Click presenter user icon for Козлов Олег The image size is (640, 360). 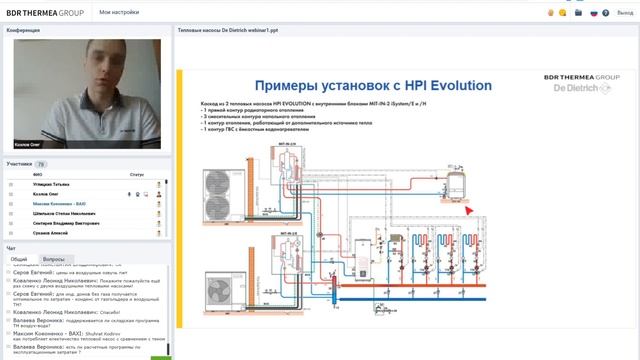point(159,194)
